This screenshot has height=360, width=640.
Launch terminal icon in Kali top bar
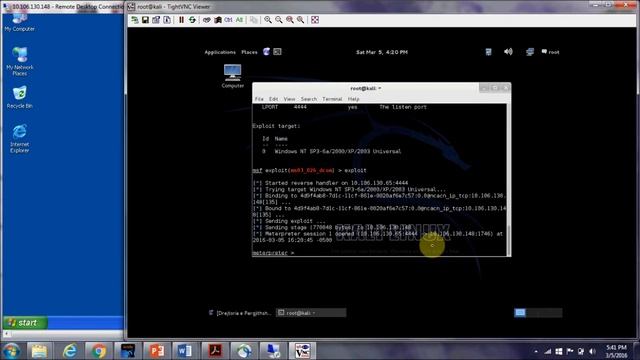point(278,52)
